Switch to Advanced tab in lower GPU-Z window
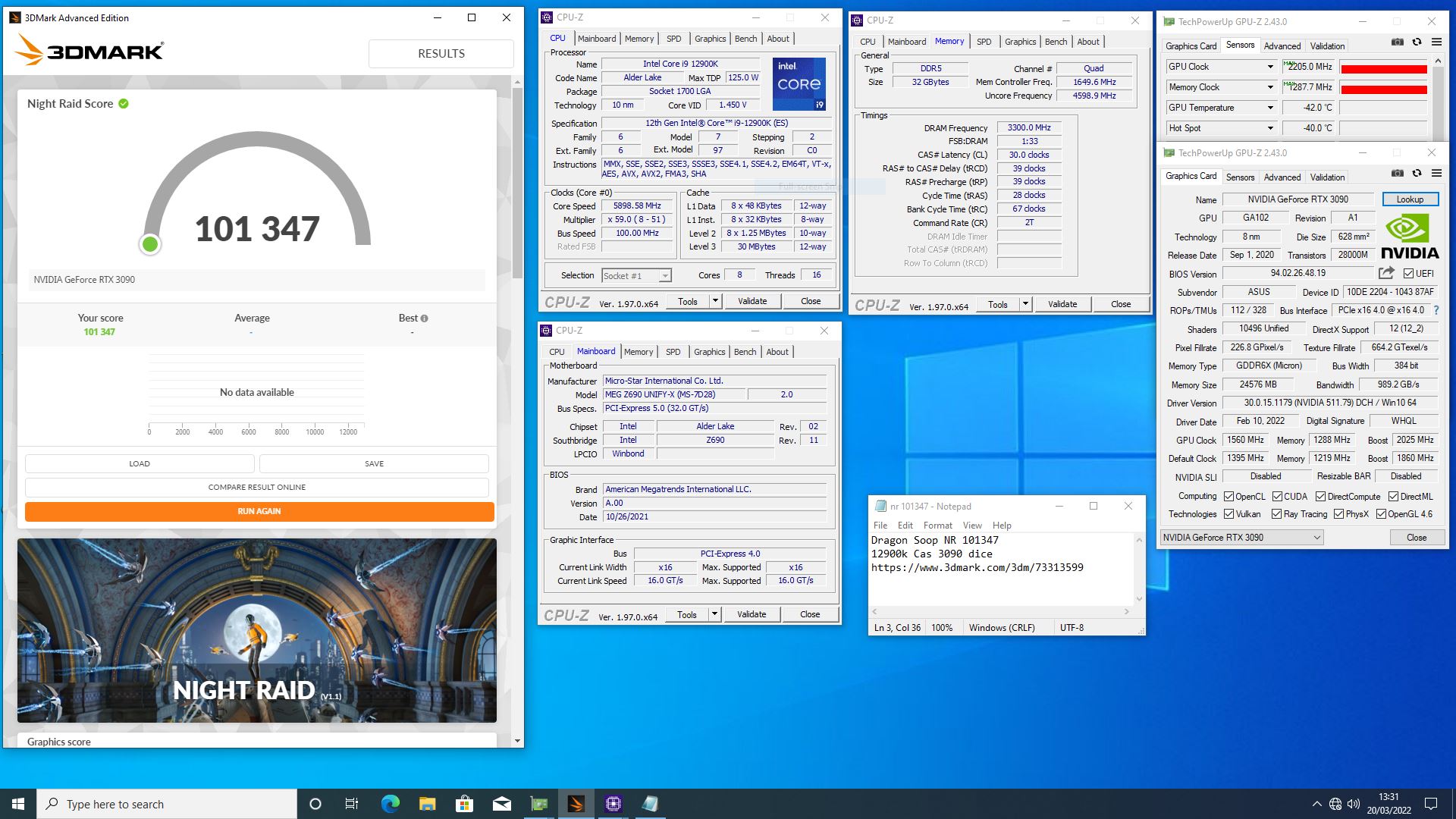The width and height of the screenshot is (1456, 819). [1282, 177]
